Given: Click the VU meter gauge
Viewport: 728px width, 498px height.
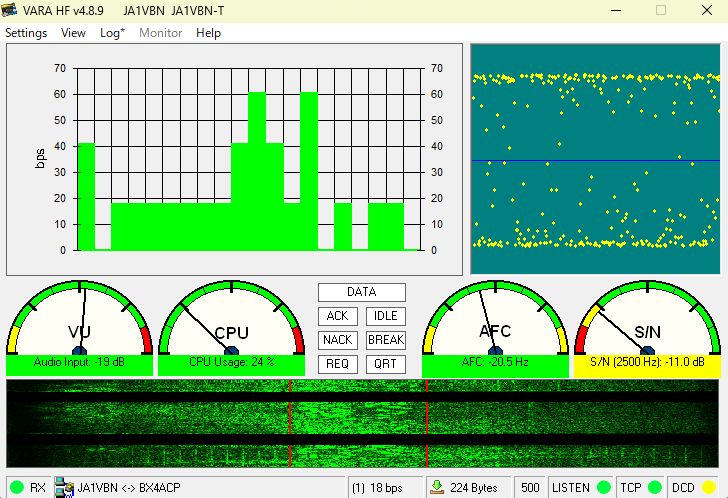Looking at the screenshot, I should pyautogui.click(x=79, y=318).
